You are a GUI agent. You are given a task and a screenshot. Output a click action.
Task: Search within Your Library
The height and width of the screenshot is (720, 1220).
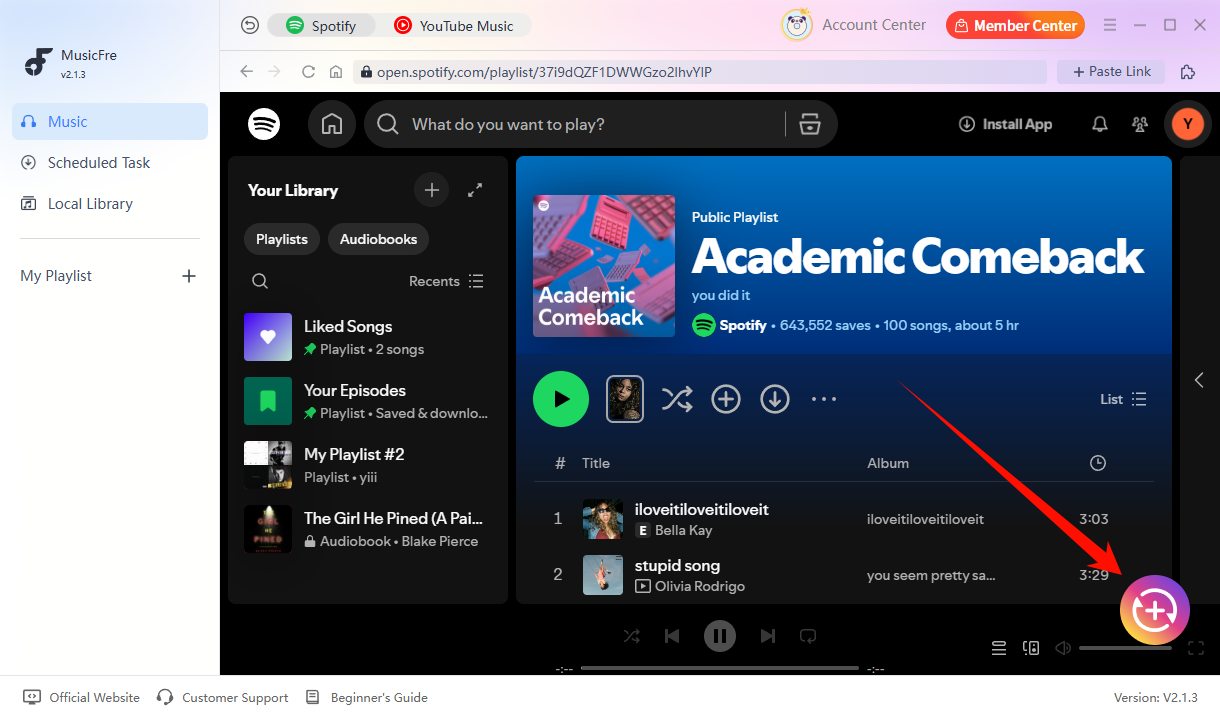click(260, 281)
